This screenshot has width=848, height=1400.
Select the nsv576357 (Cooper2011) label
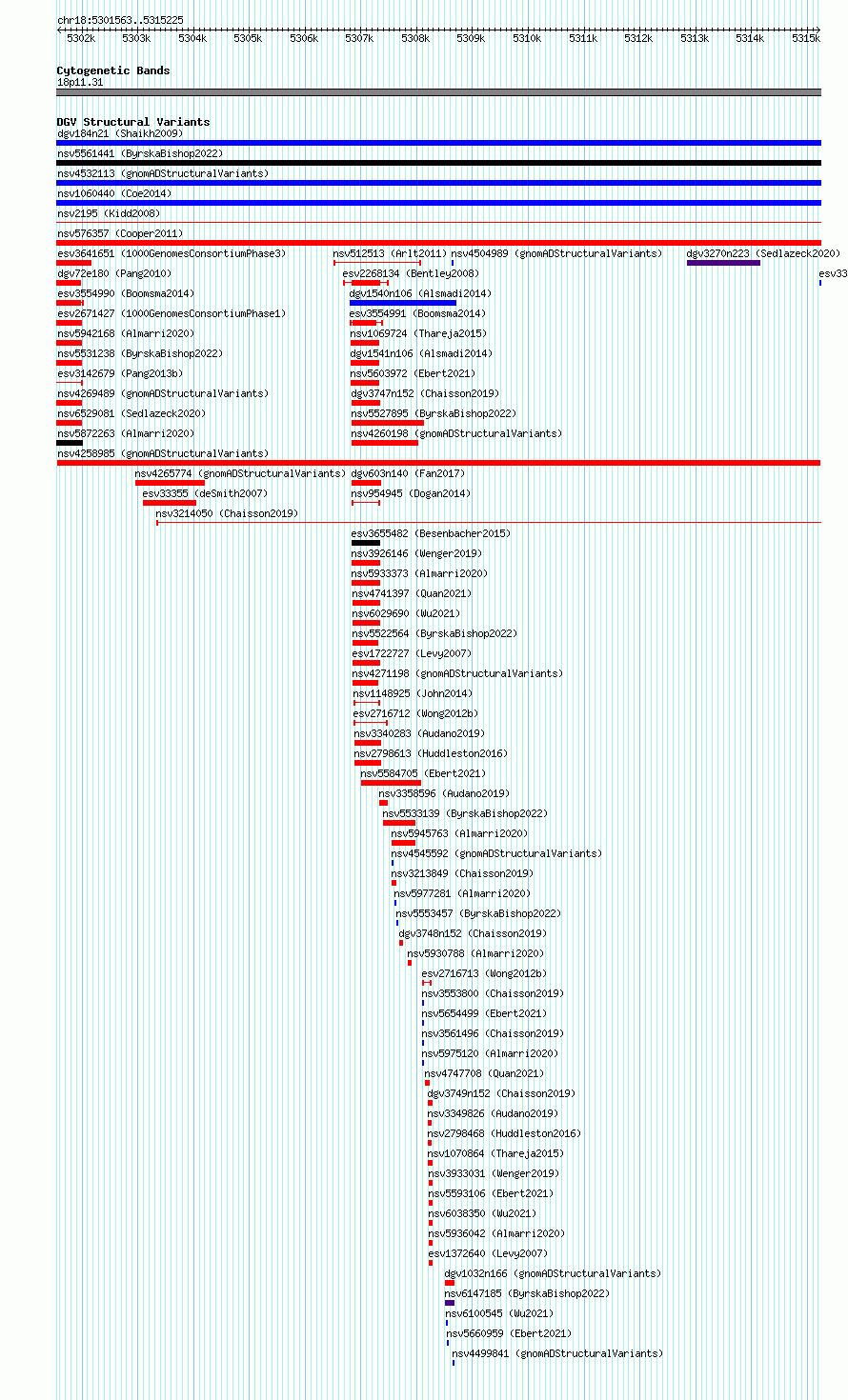pyautogui.click(x=120, y=233)
